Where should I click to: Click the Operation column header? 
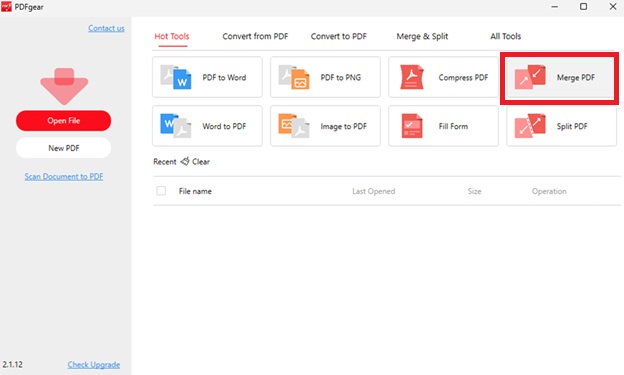[x=549, y=191]
